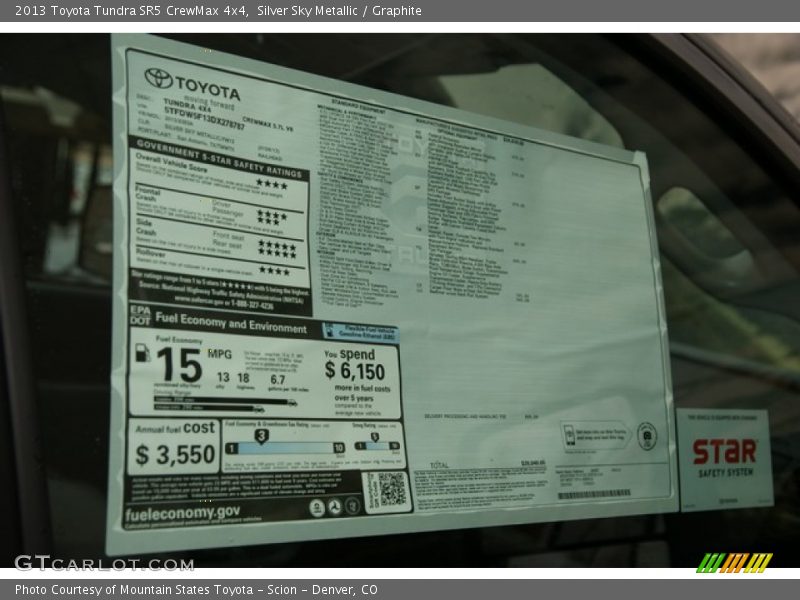Screen dimensions: 800x600
Task: Click the CREWMAX 5.7L V8 text
Action: click(268, 124)
